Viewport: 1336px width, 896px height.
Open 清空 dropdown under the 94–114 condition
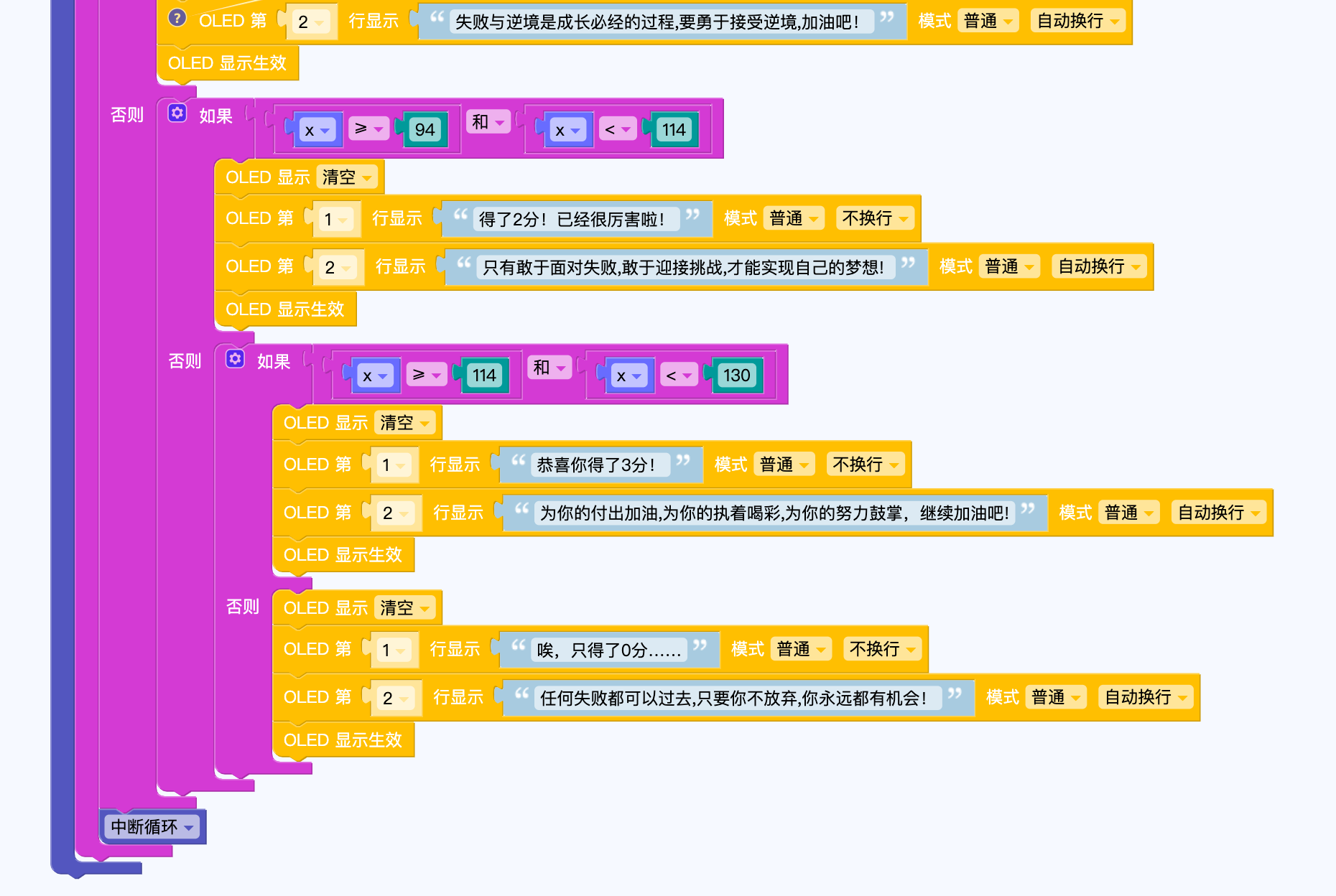(x=347, y=177)
